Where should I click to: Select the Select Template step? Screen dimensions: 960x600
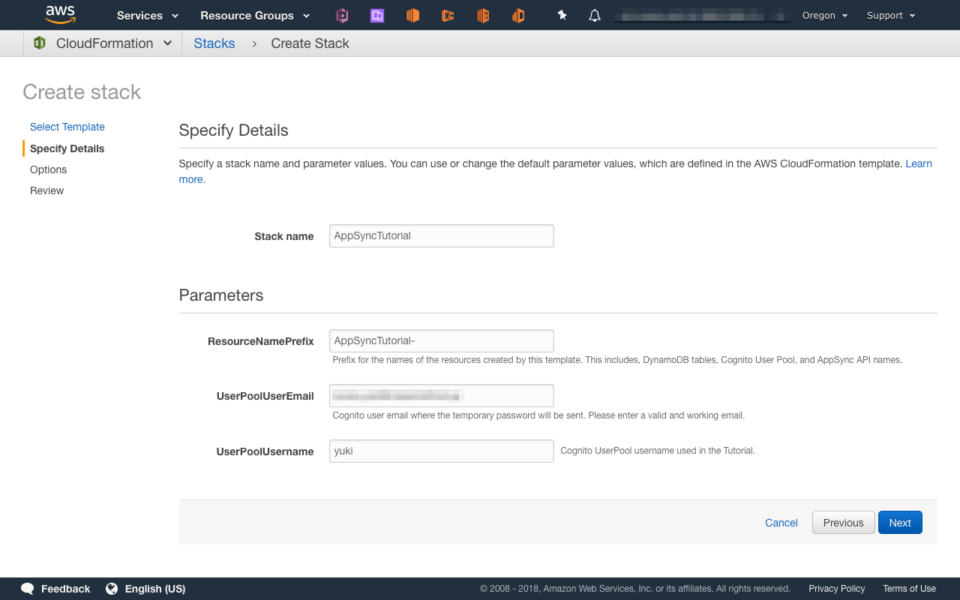click(67, 127)
